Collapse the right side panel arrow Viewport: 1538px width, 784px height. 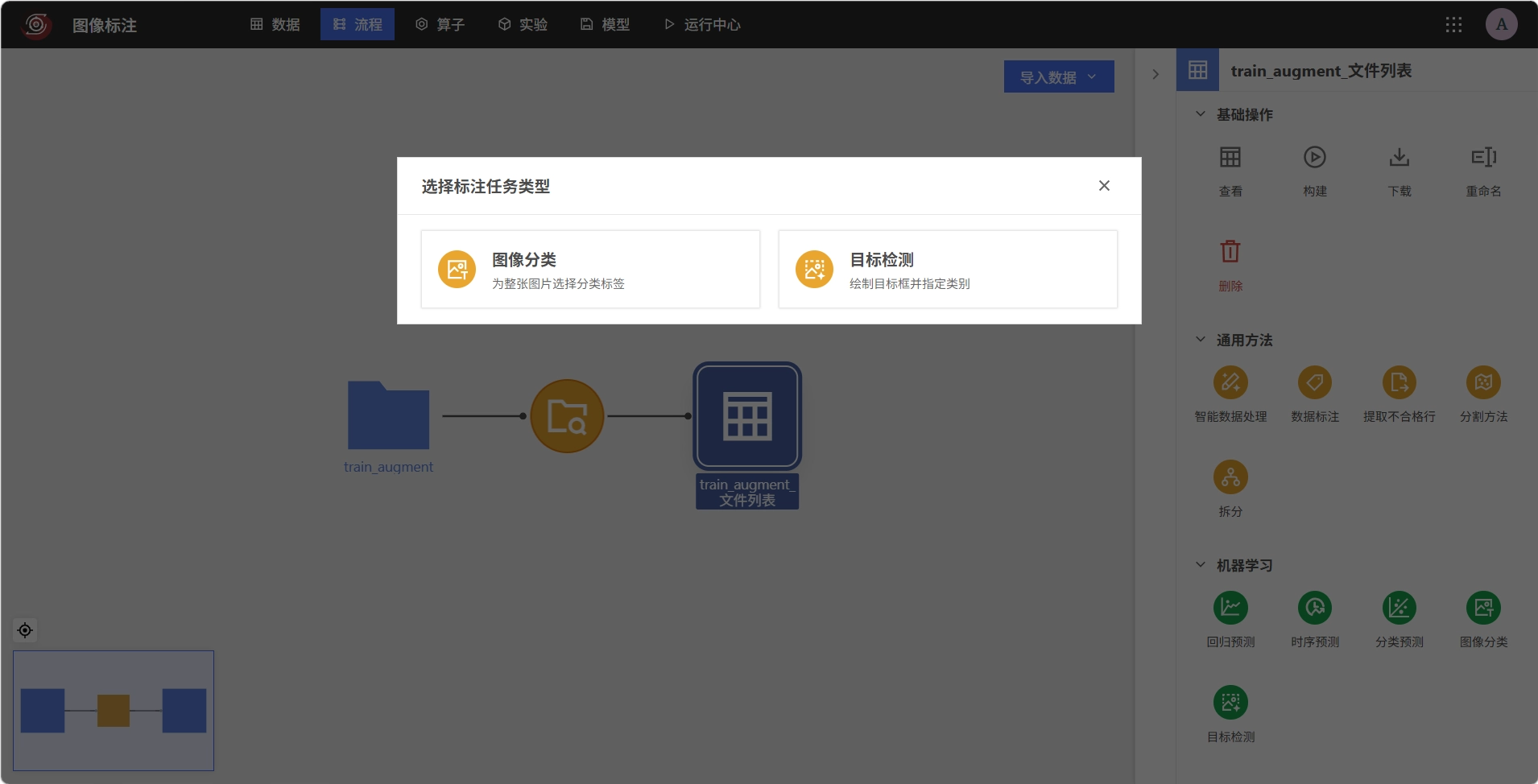tap(1156, 74)
